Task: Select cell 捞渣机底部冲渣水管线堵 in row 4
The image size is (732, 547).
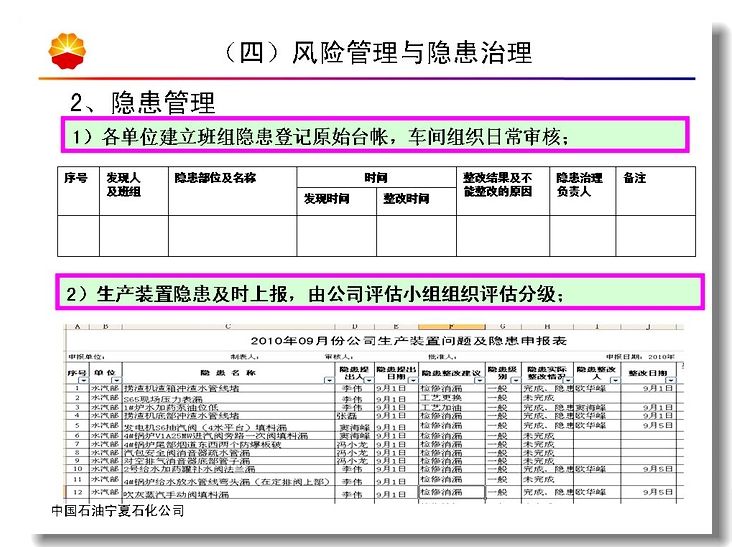Action: pos(228,415)
